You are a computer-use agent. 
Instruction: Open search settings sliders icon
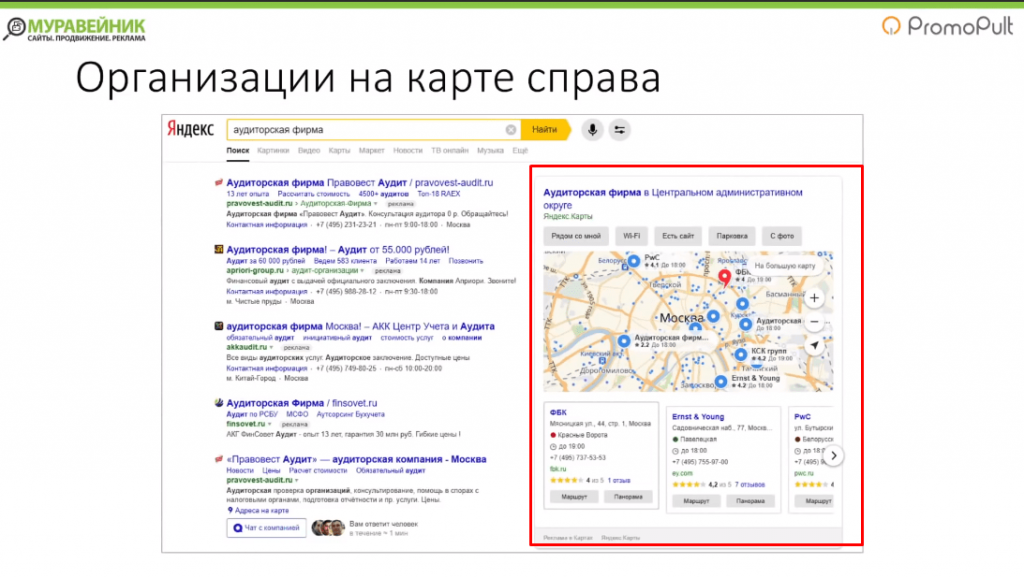619,130
